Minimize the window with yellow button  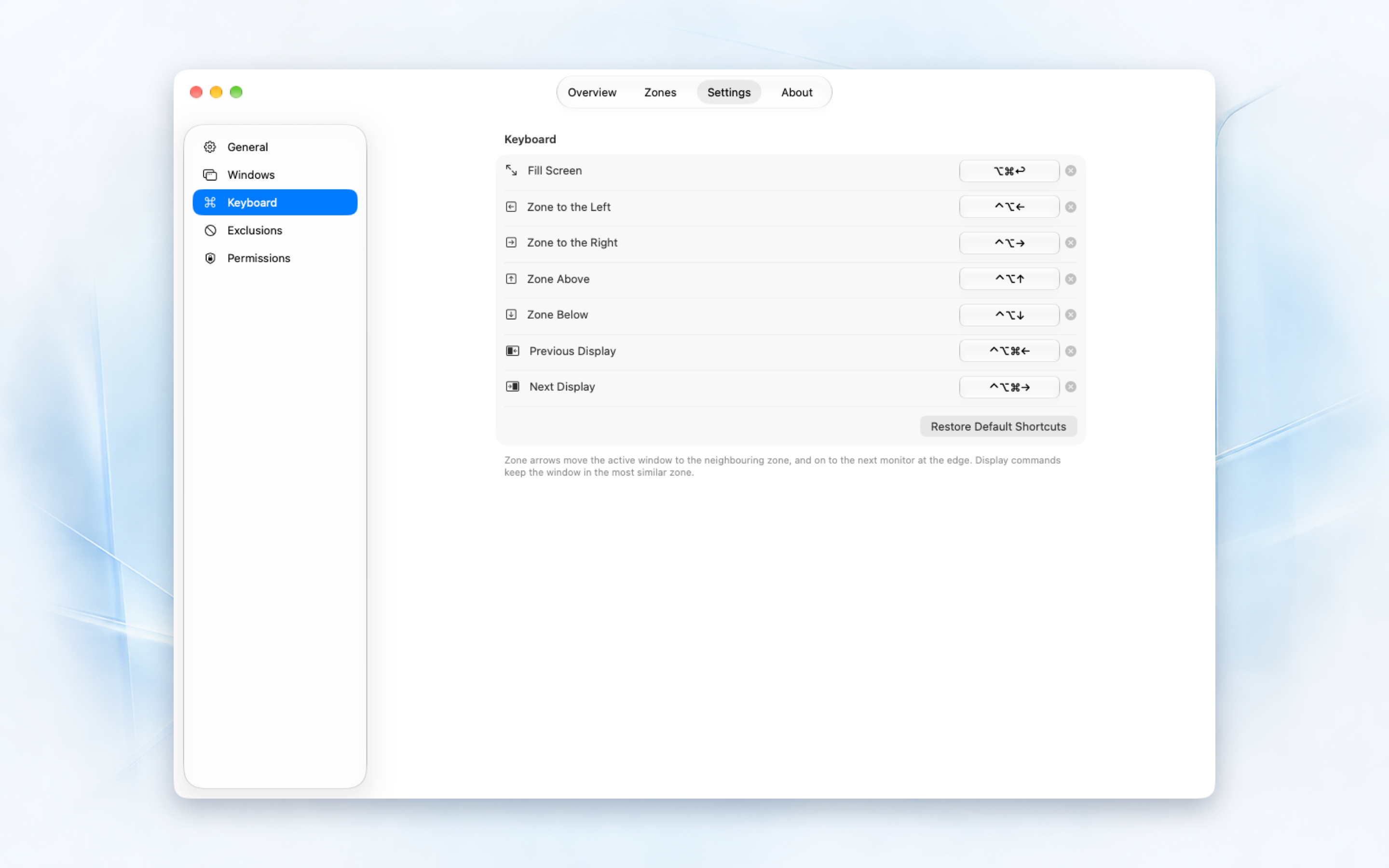click(217, 92)
